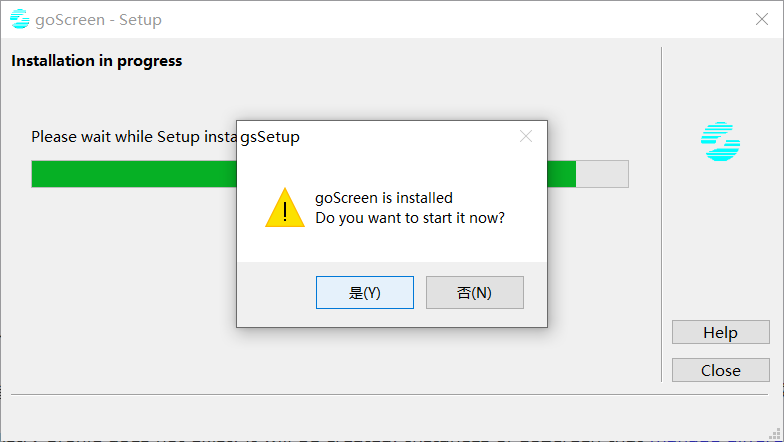Click the "goScreen is installed" message line
The image size is (784, 442).
coord(384,198)
